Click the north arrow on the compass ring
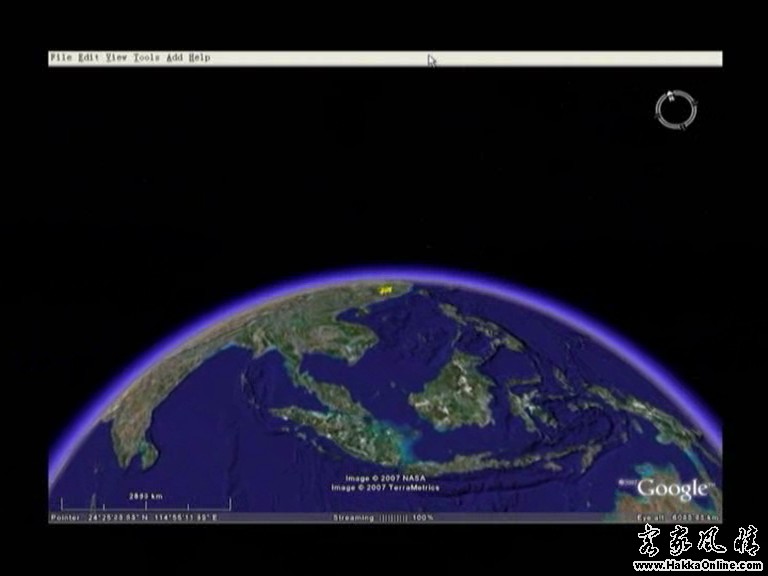The width and height of the screenshot is (768, 576). point(673,96)
